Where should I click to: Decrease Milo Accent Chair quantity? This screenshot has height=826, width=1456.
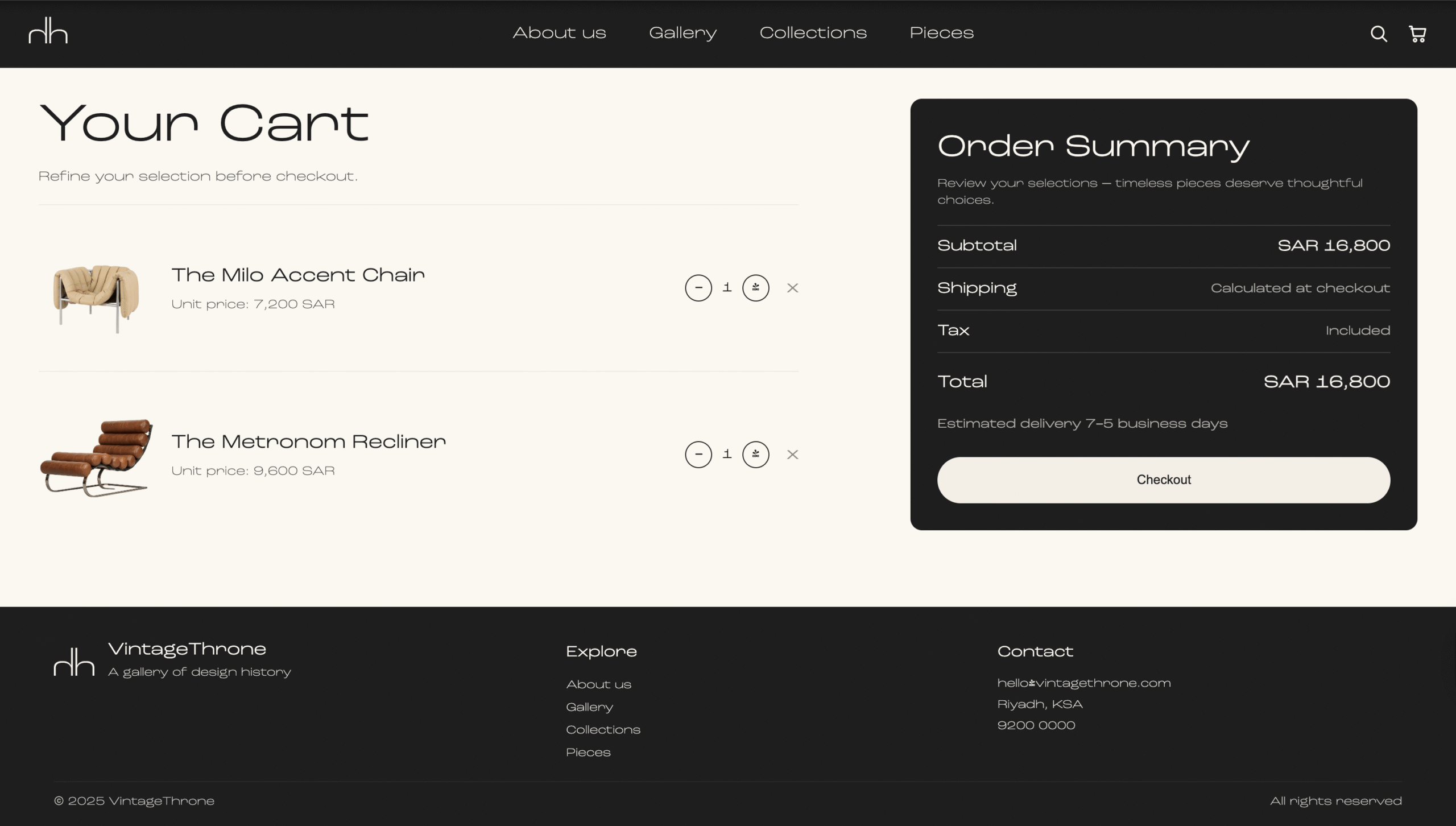click(698, 288)
